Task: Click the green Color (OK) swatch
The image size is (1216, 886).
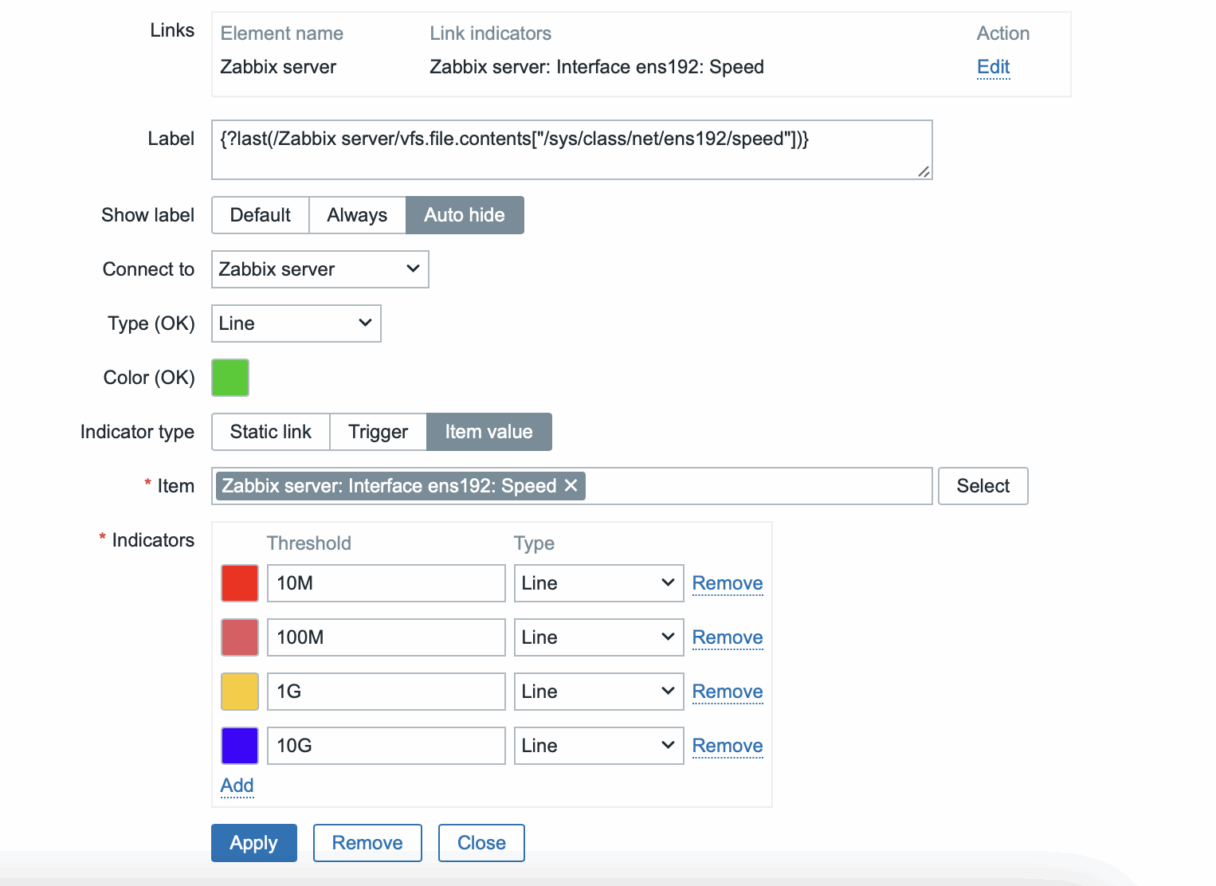Action: (230, 377)
